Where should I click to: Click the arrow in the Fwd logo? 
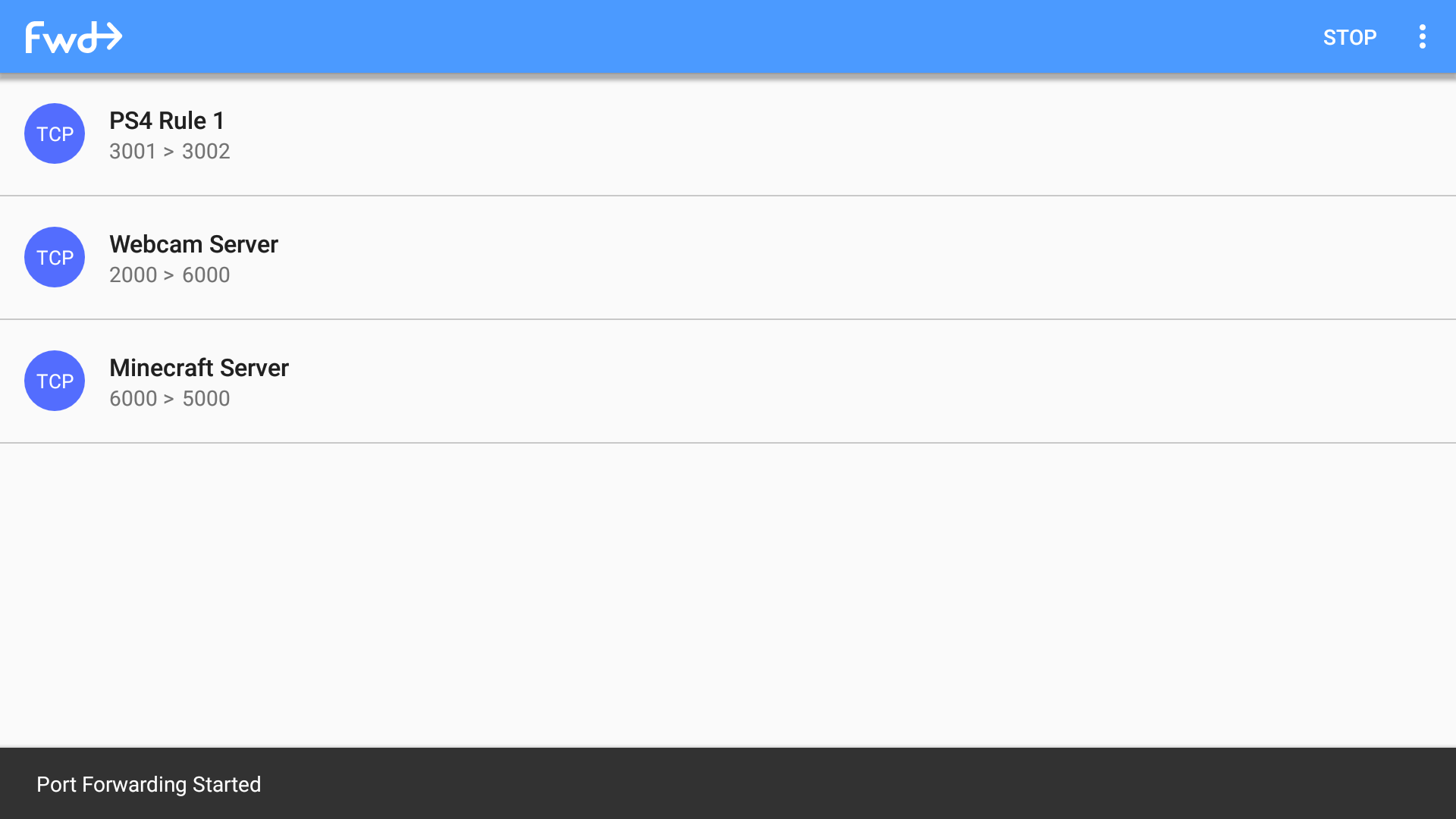pyautogui.click(x=108, y=36)
